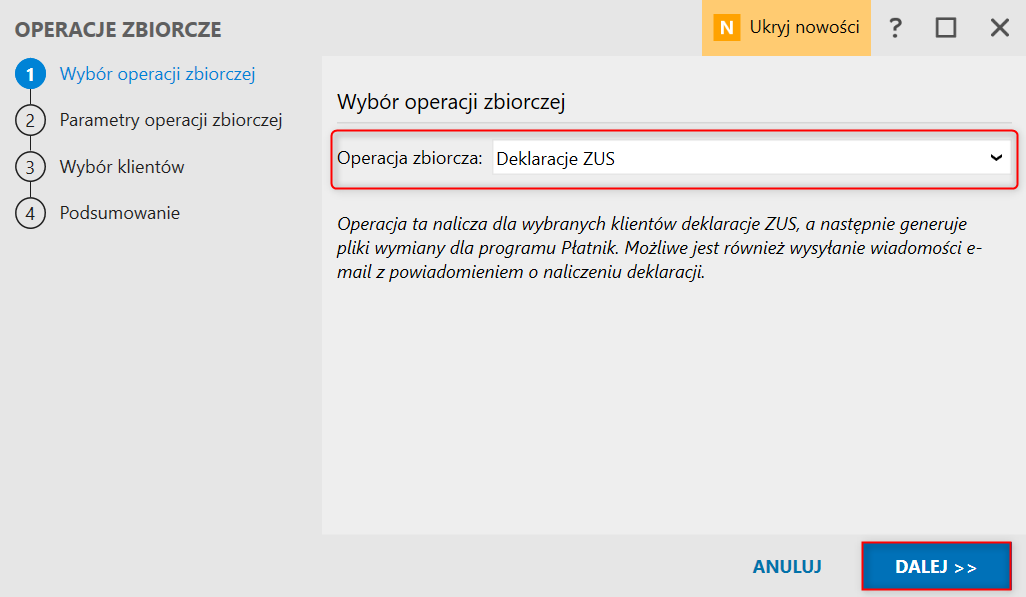
Task: Open the Deklaracje ZUS combo box
Action: (x=752, y=158)
